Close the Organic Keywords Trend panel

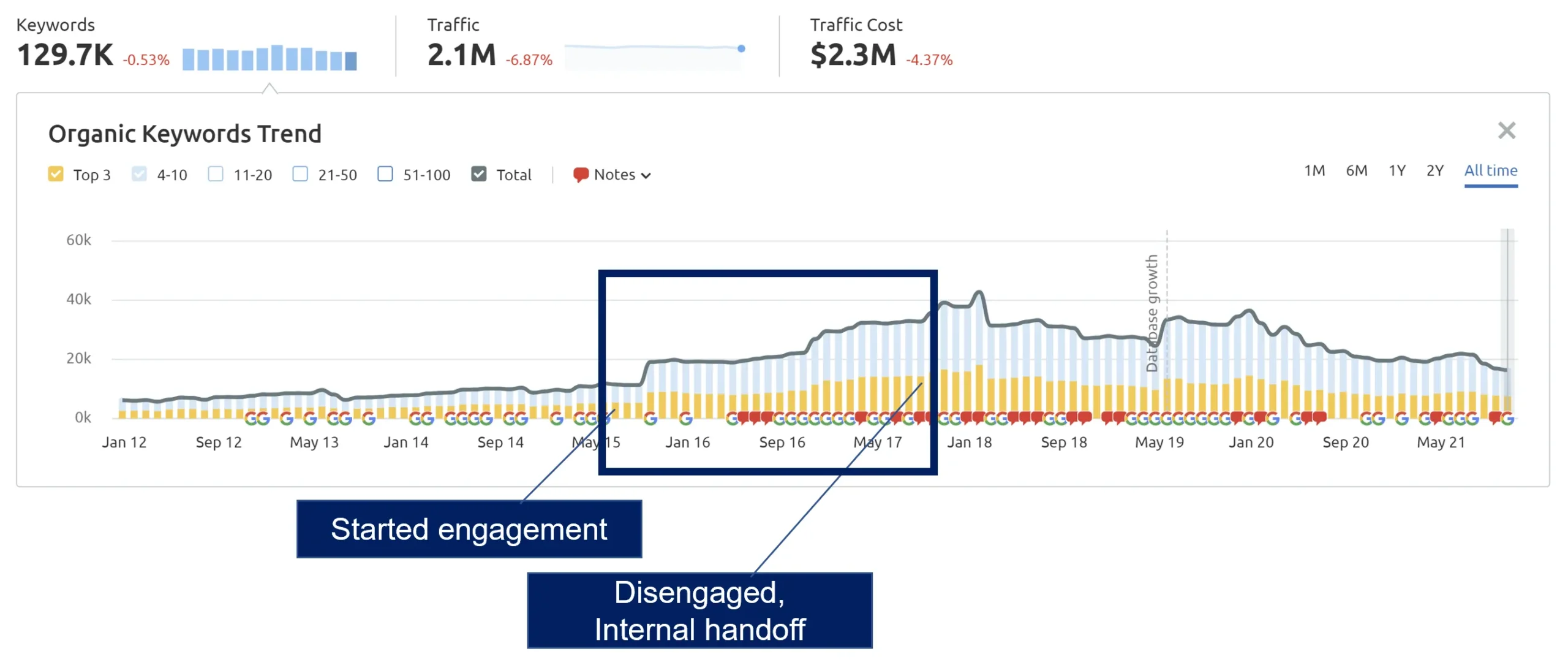(x=1506, y=131)
